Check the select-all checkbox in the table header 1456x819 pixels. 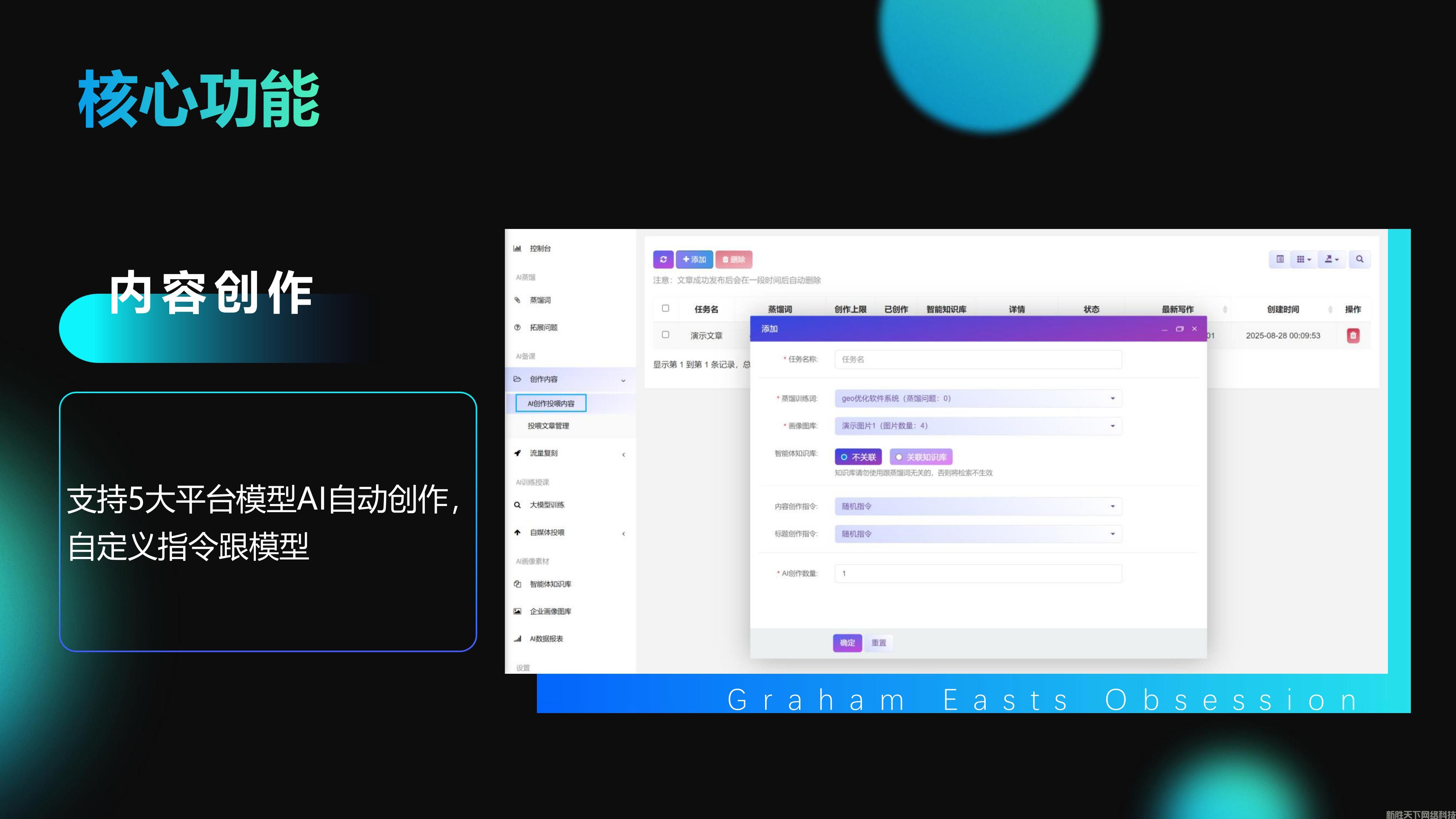(x=665, y=308)
